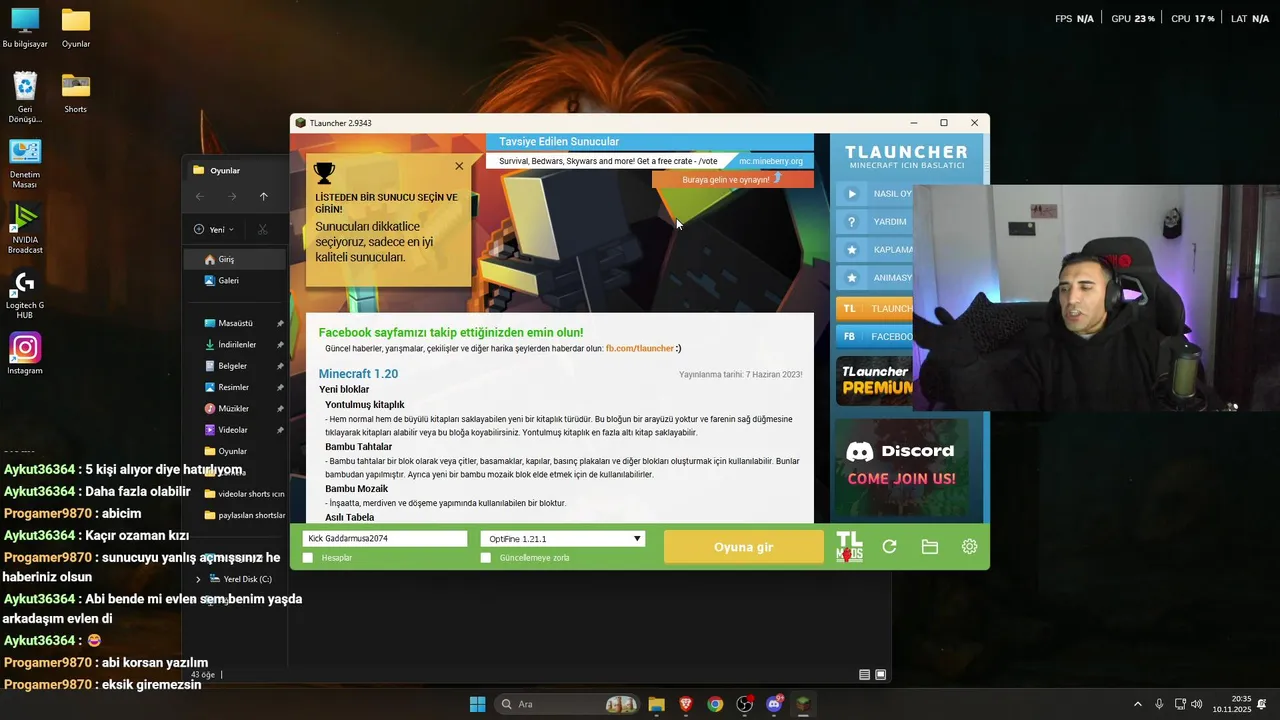The image size is (1280, 720).
Task: Open Bu bilgisayar desktop icon
Action: 25,28
